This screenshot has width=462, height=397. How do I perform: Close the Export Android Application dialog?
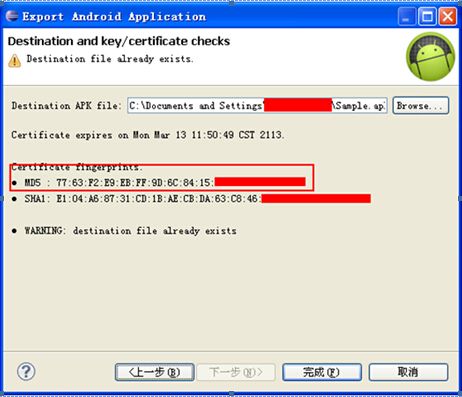pyautogui.click(x=447, y=16)
